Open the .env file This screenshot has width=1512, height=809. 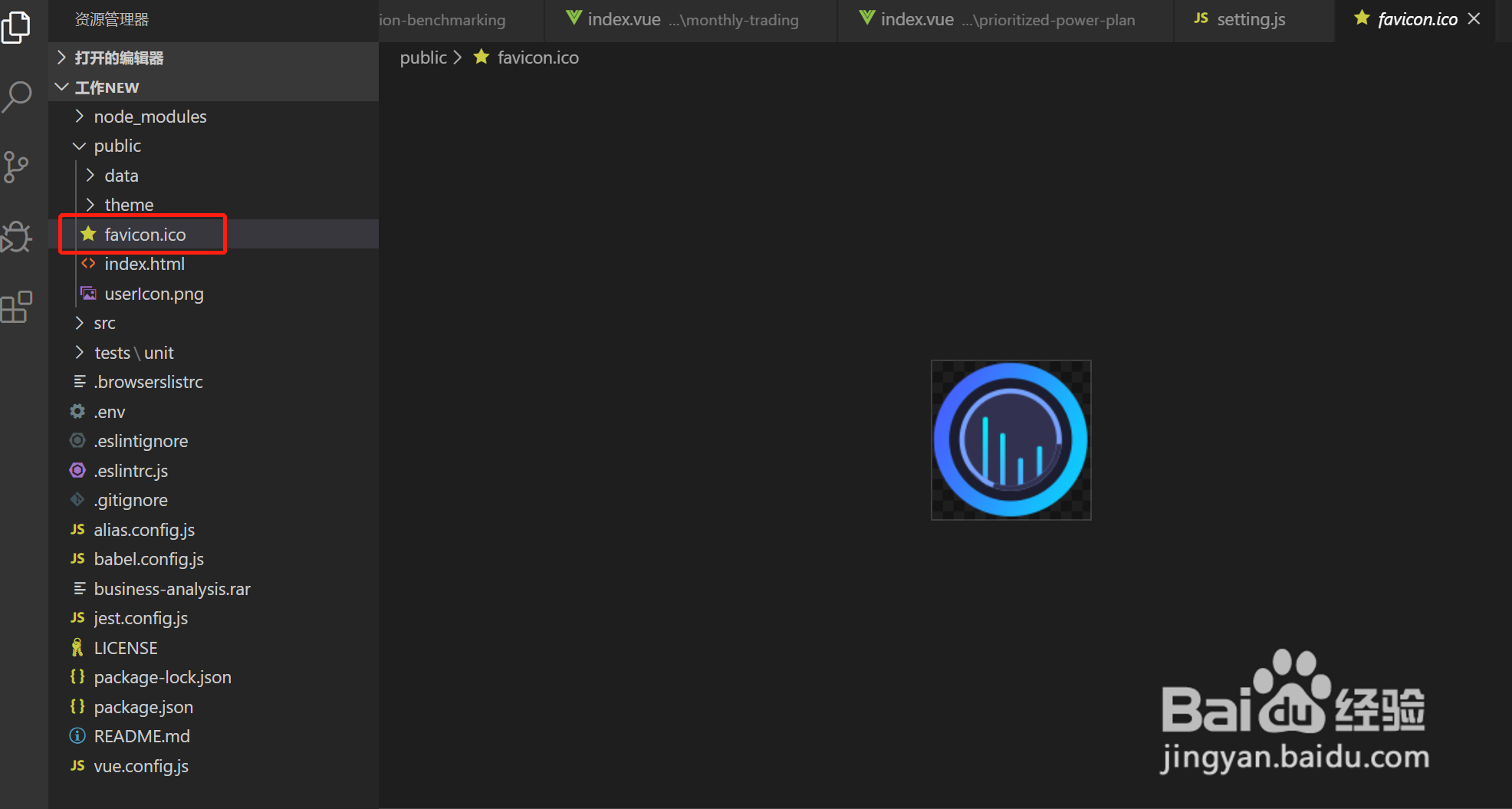click(x=213, y=412)
